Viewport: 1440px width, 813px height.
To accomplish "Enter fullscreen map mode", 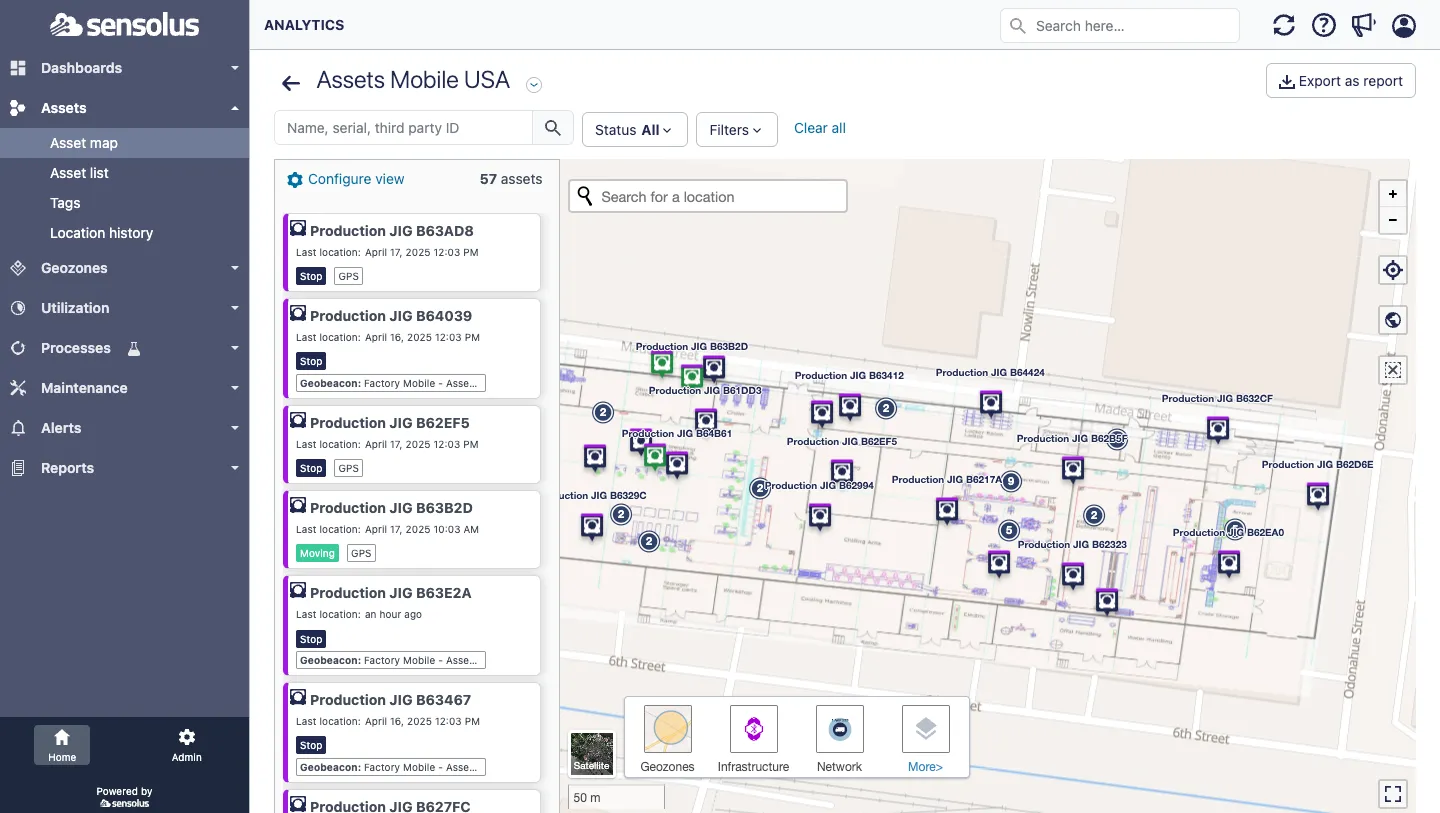I will 1393,794.
